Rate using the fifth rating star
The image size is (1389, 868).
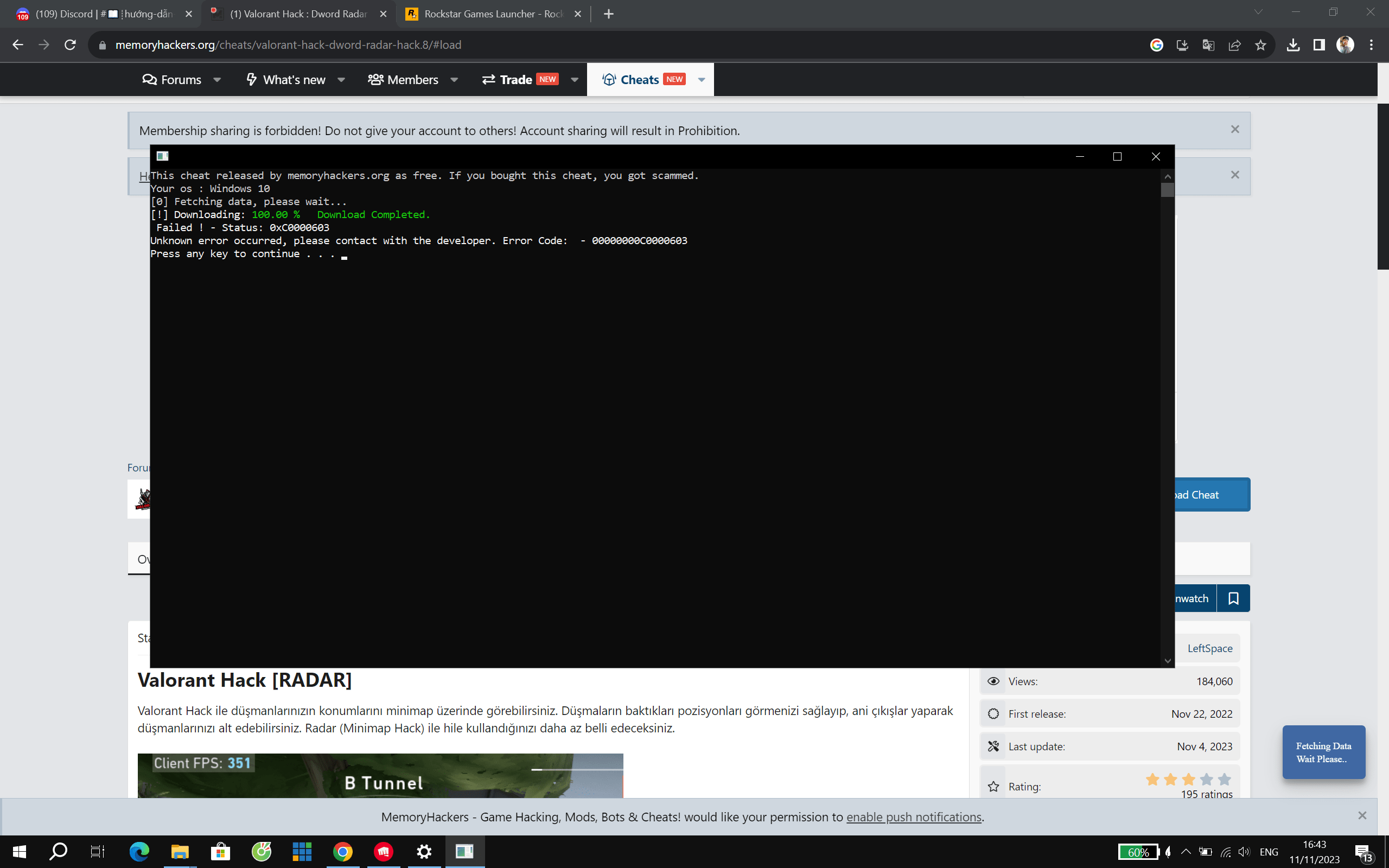pos(1225,779)
